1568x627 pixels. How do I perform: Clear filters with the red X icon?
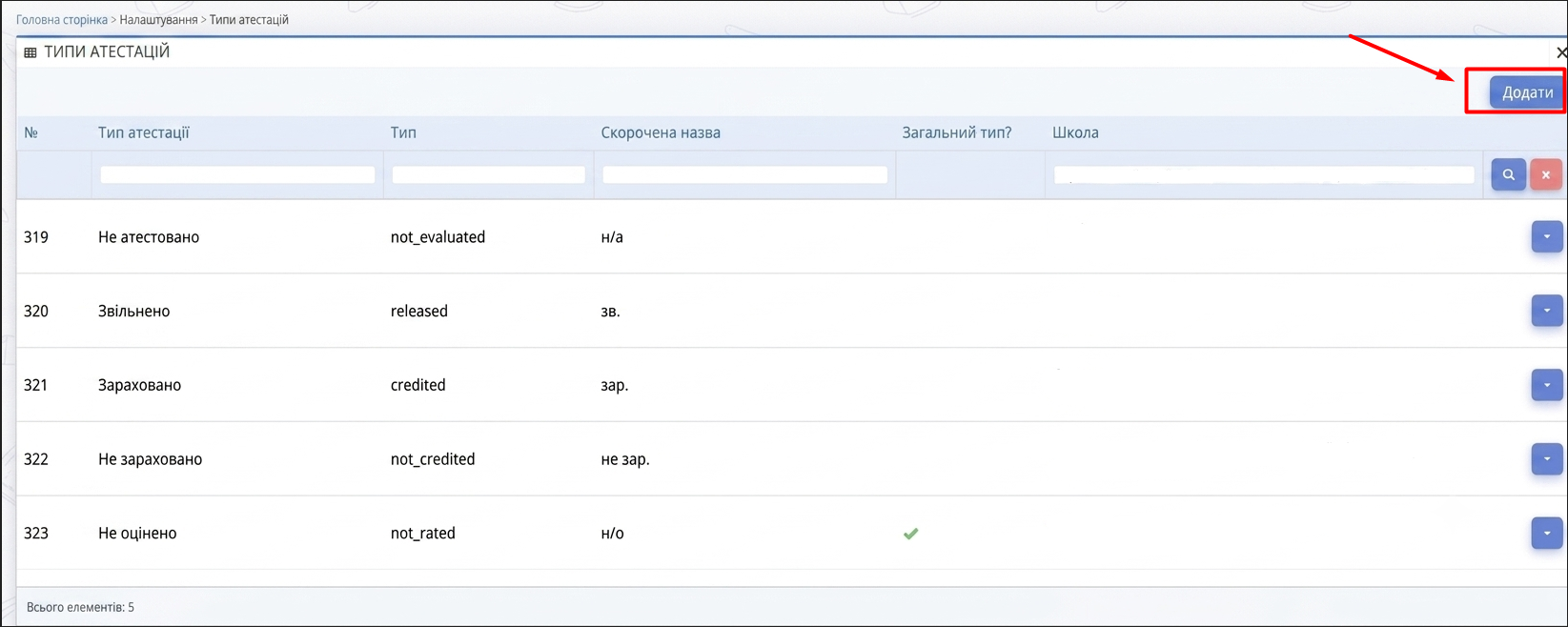pos(1546,174)
